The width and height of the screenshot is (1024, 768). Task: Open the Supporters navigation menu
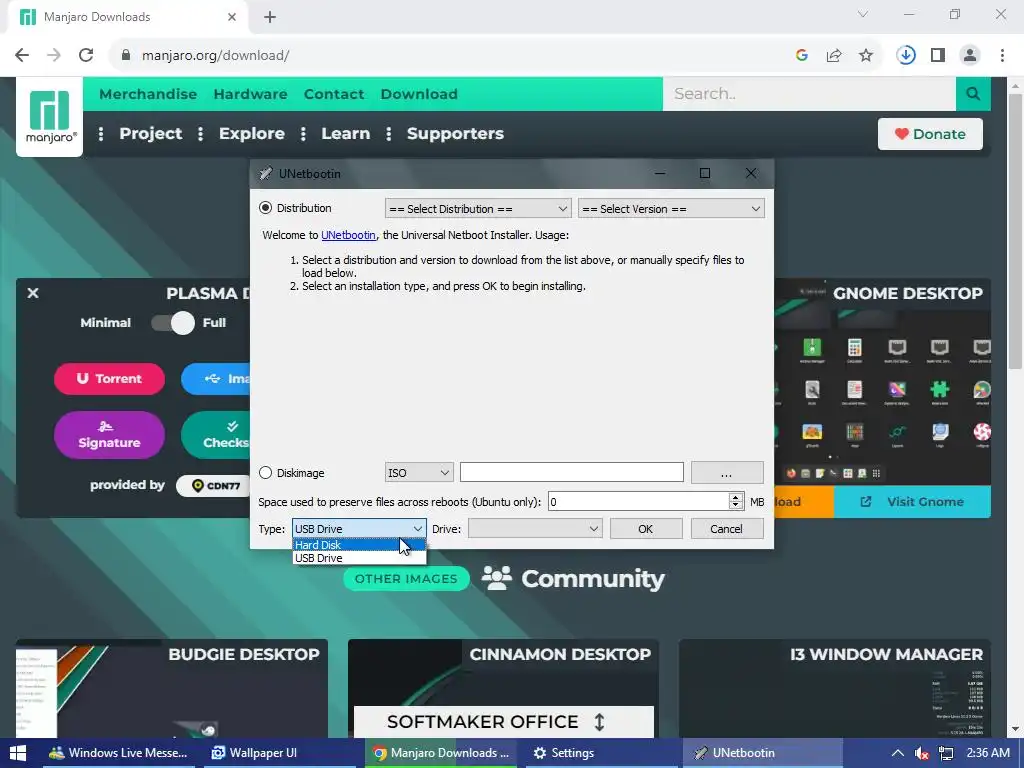[455, 133]
